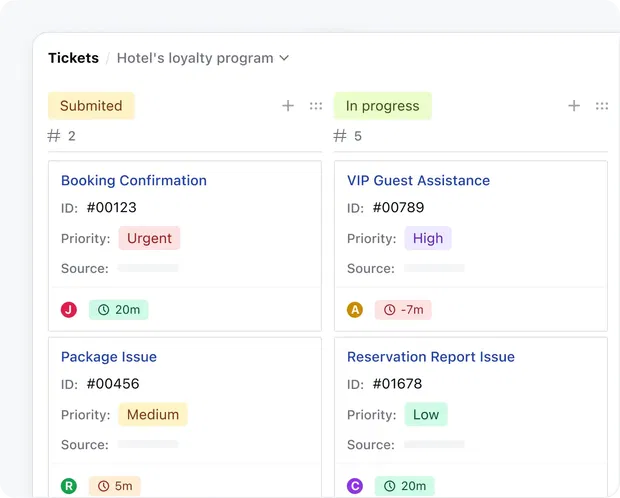The width and height of the screenshot is (620, 498).
Task: Open the High priority tag selector
Action: pos(428,238)
